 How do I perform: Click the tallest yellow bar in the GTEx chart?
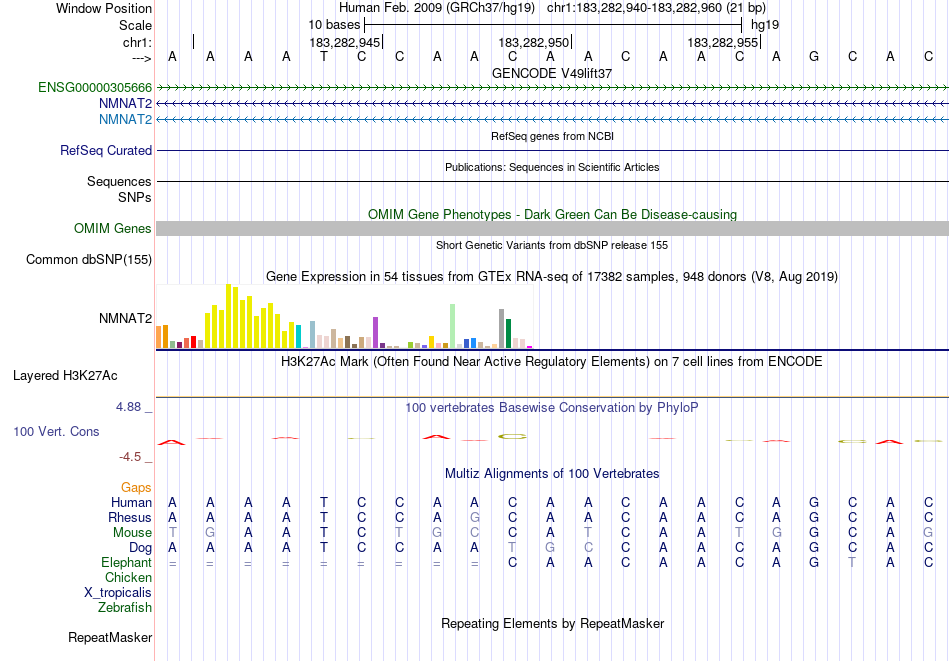click(228, 316)
